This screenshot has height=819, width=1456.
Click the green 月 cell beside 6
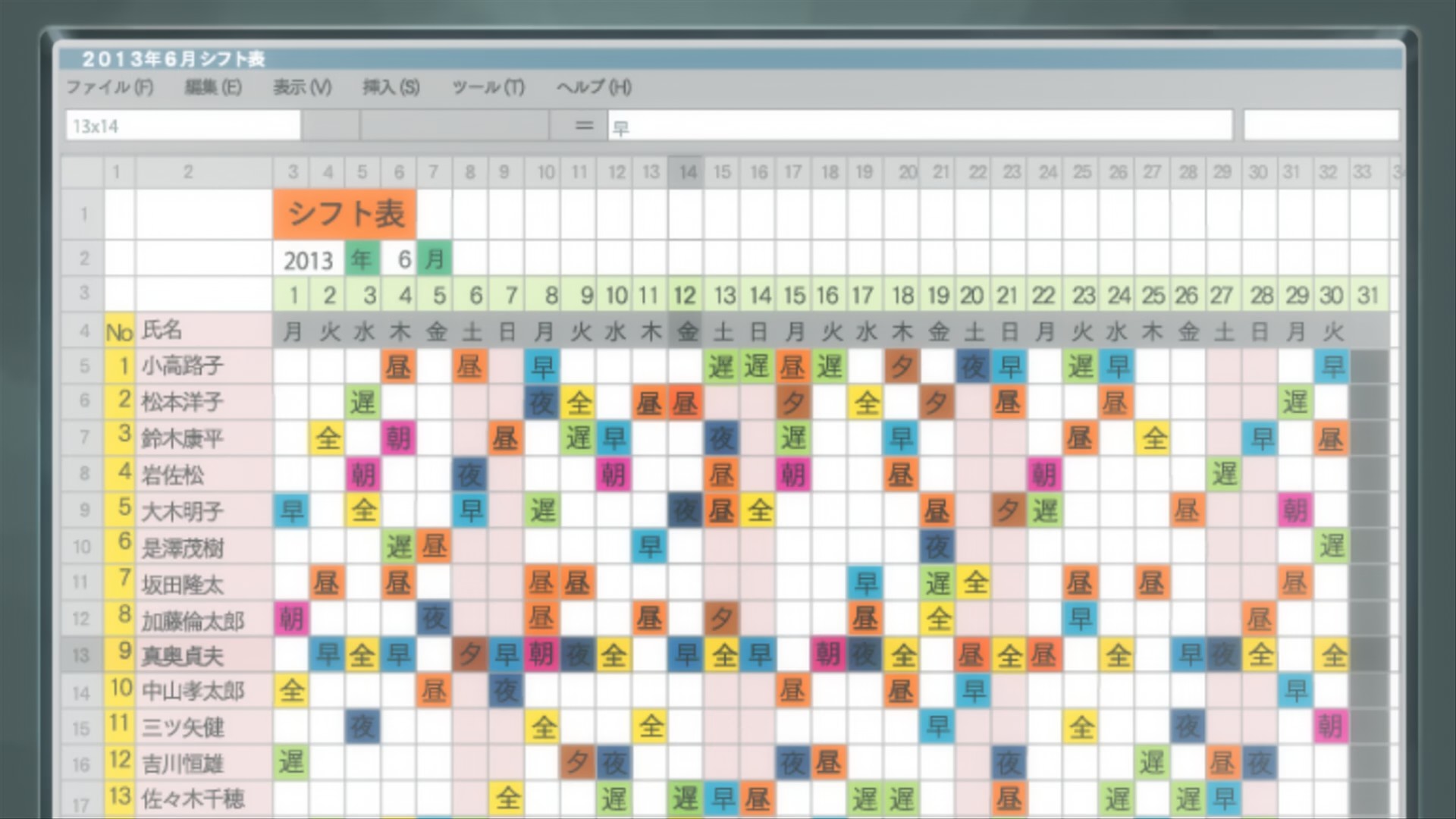pos(434,259)
